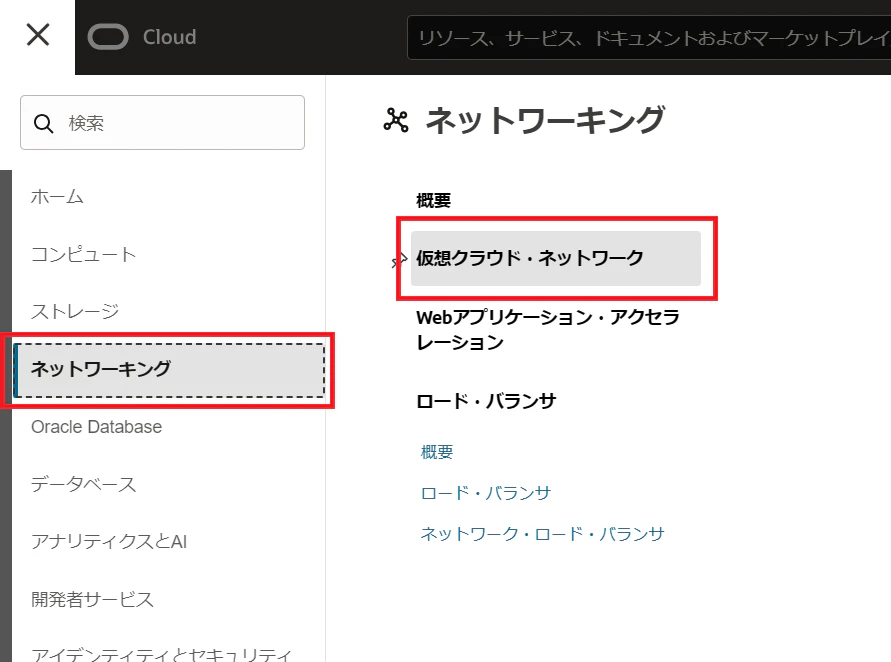
Task: Open the 概要 link under ロード・バランサ
Action: (x=436, y=452)
